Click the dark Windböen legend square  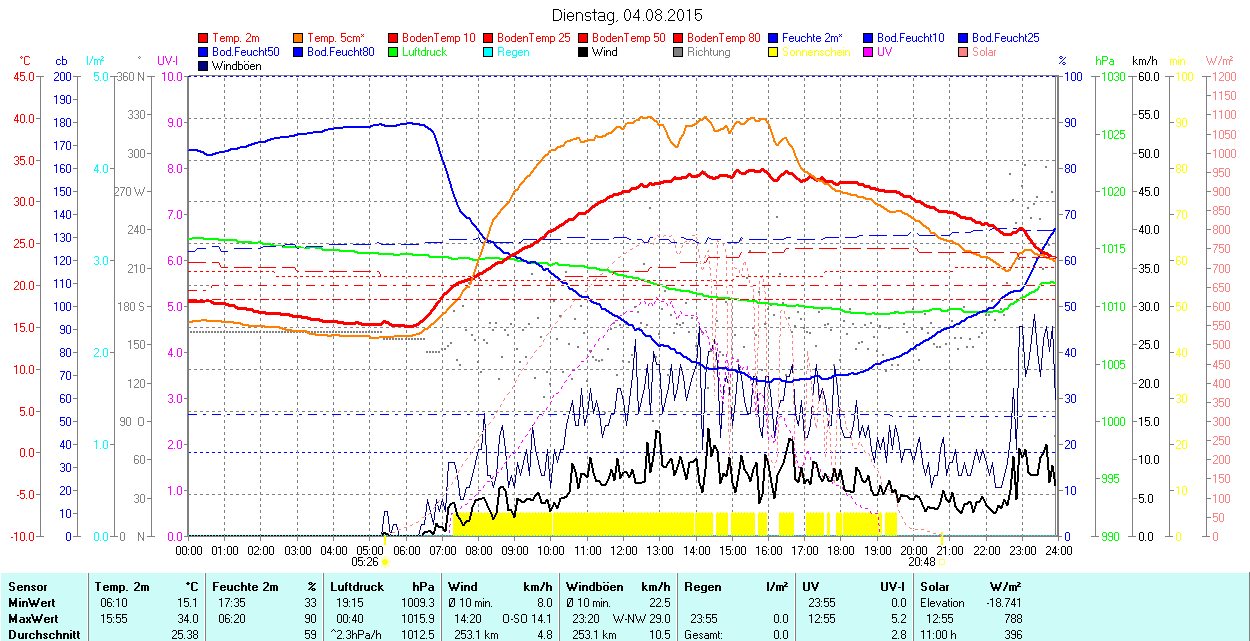(204, 66)
